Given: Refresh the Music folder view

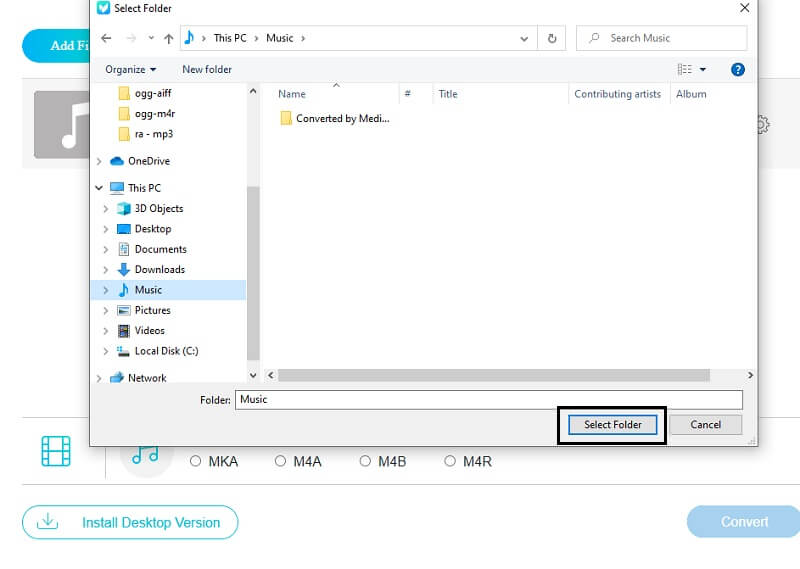Looking at the screenshot, I should pos(551,38).
